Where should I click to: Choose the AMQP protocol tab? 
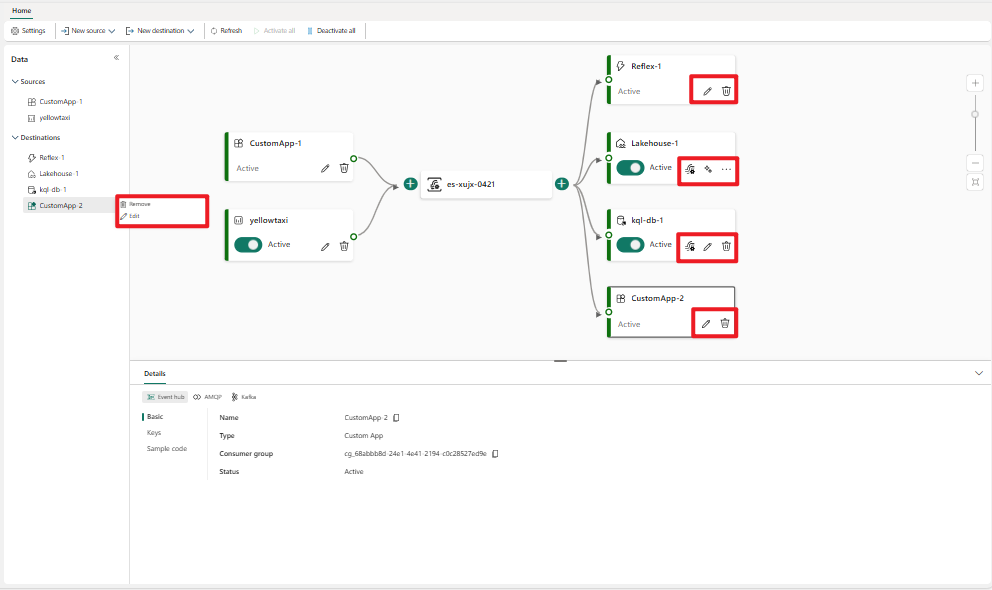point(208,397)
